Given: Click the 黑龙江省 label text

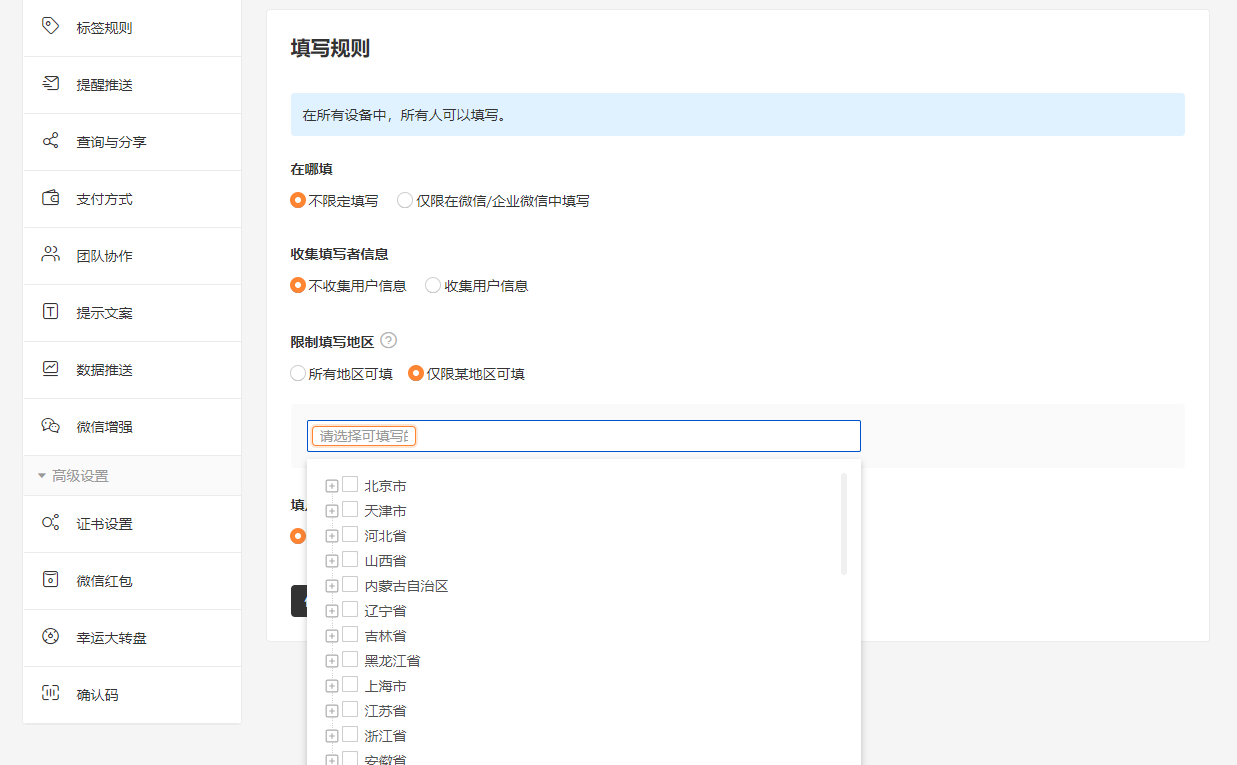Looking at the screenshot, I should pos(392,661).
